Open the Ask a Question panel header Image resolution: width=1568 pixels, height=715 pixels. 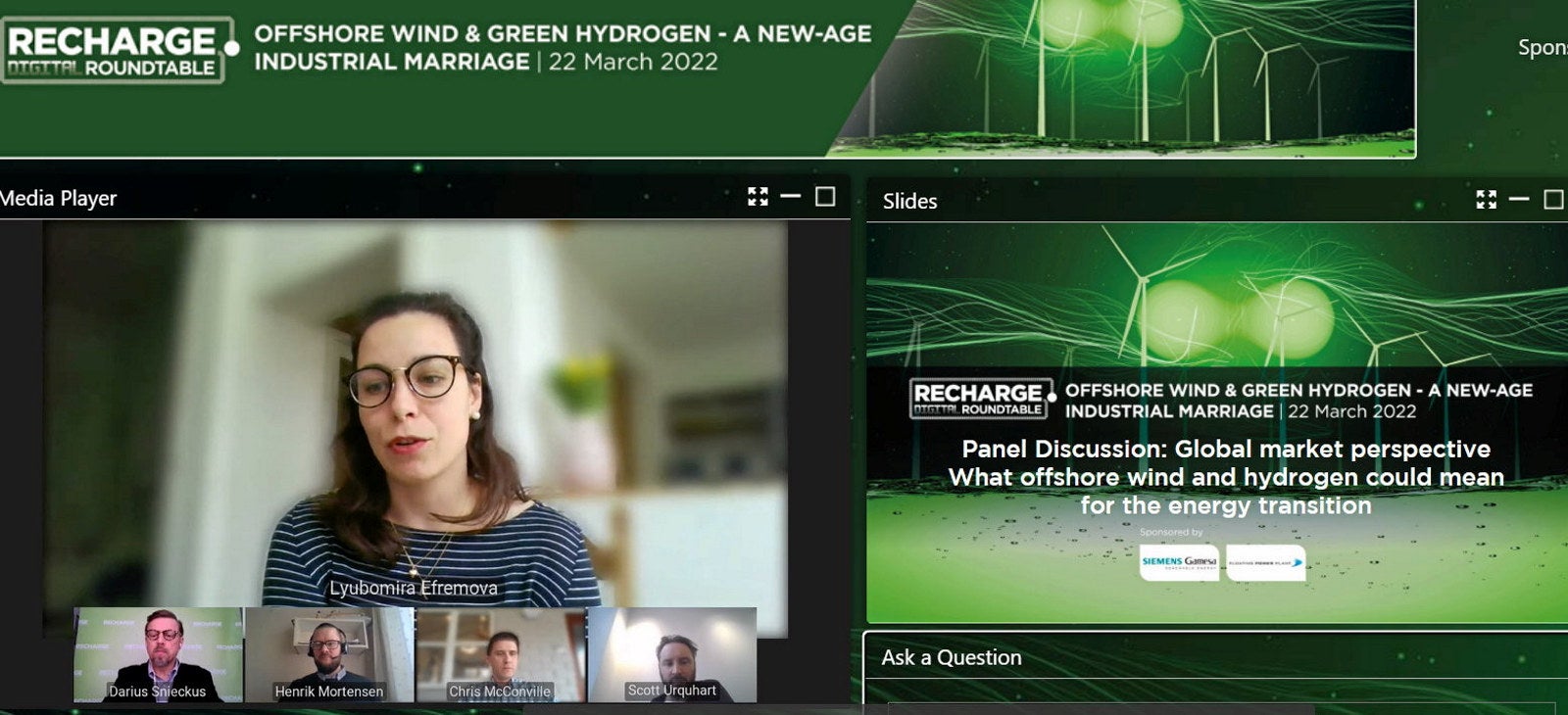coord(952,658)
